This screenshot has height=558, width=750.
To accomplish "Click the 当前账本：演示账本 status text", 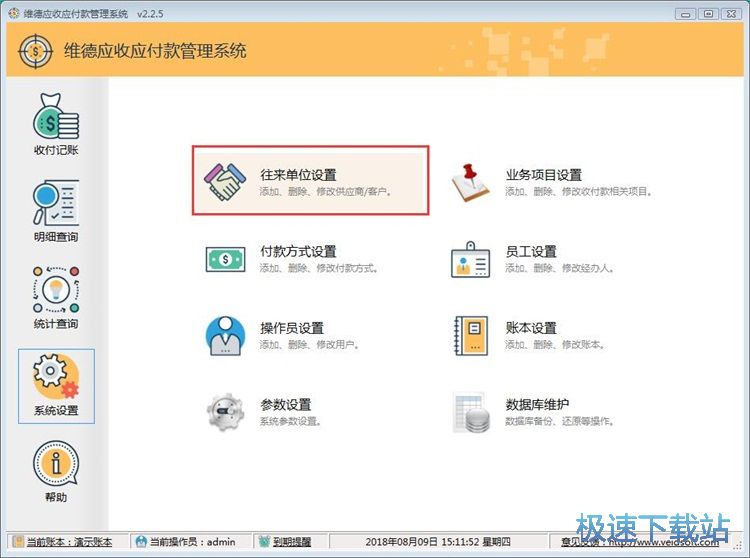I will click(x=69, y=542).
